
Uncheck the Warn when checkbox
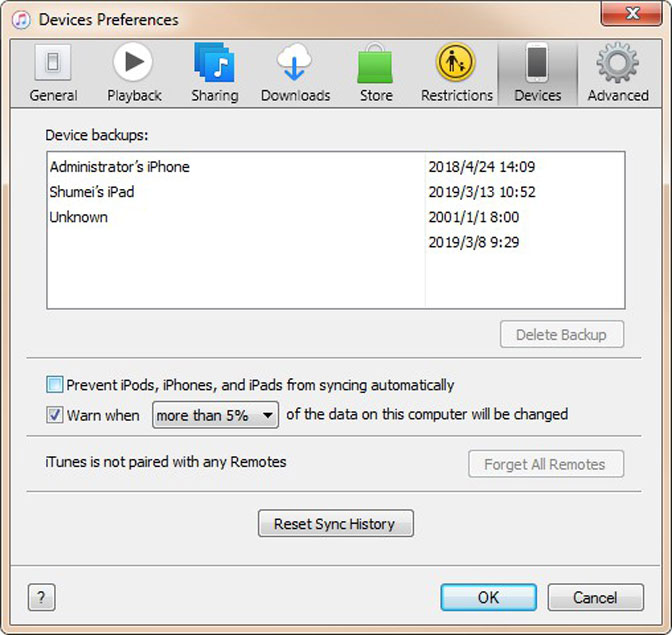(54, 415)
